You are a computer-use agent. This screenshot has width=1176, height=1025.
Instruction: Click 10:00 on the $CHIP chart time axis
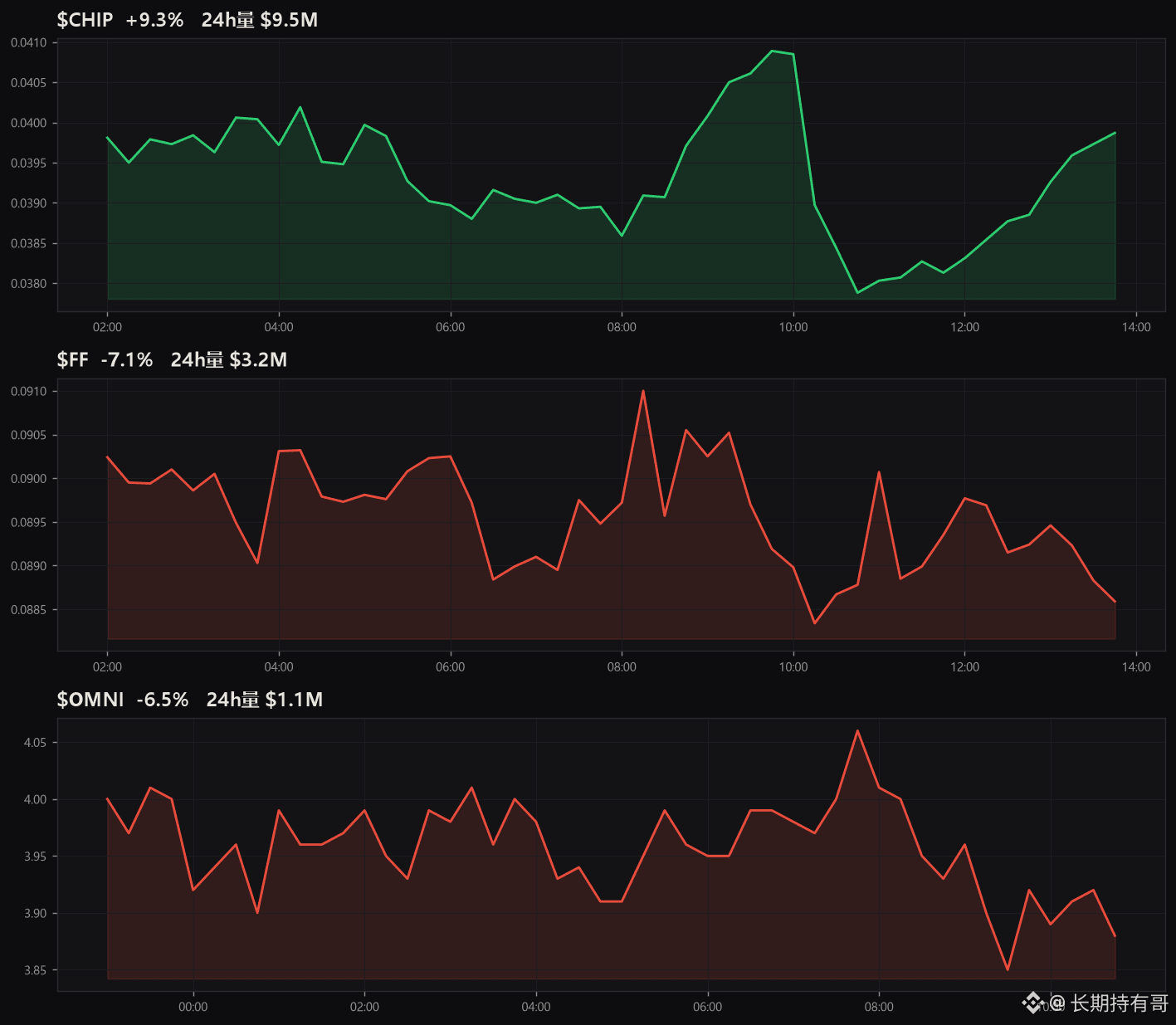coord(793,327)
